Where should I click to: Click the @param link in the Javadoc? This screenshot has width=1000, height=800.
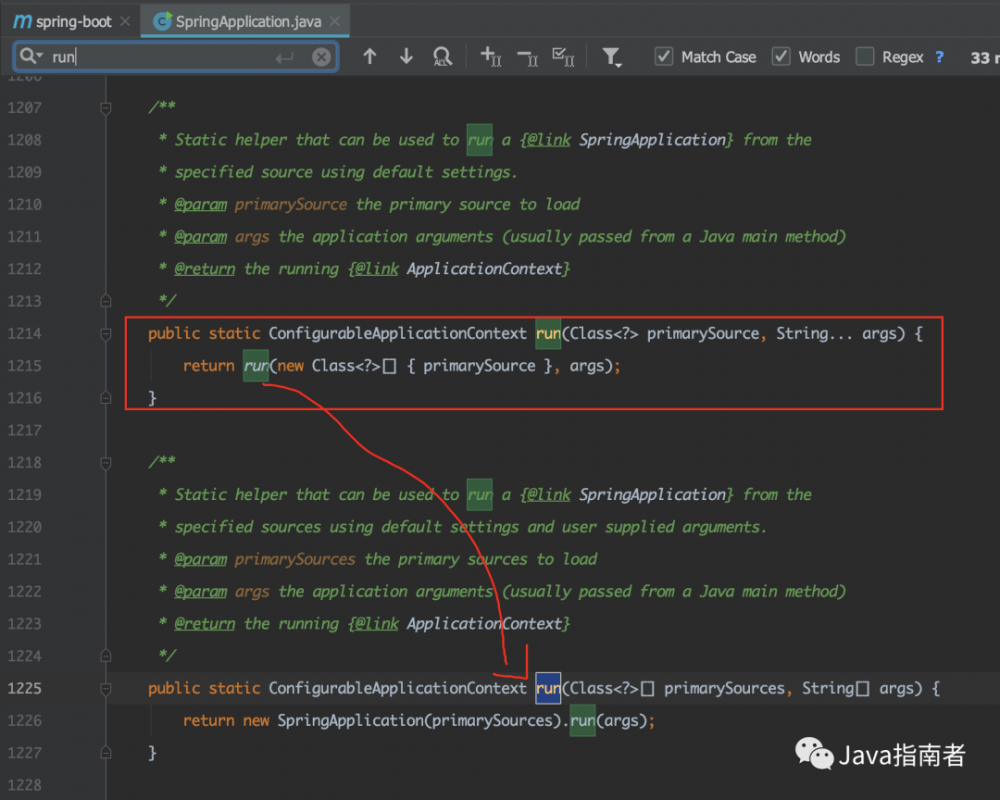tap(201, 204)
